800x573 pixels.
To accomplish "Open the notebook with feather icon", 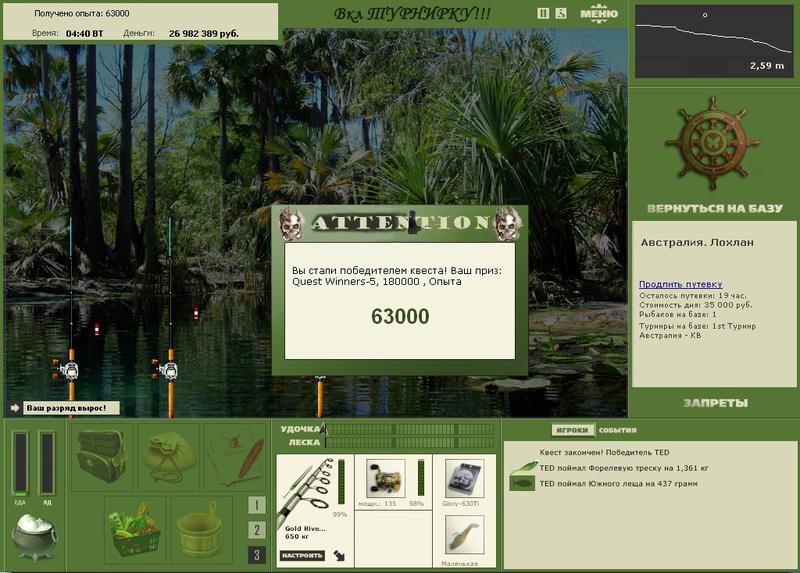I will point(236,456).
